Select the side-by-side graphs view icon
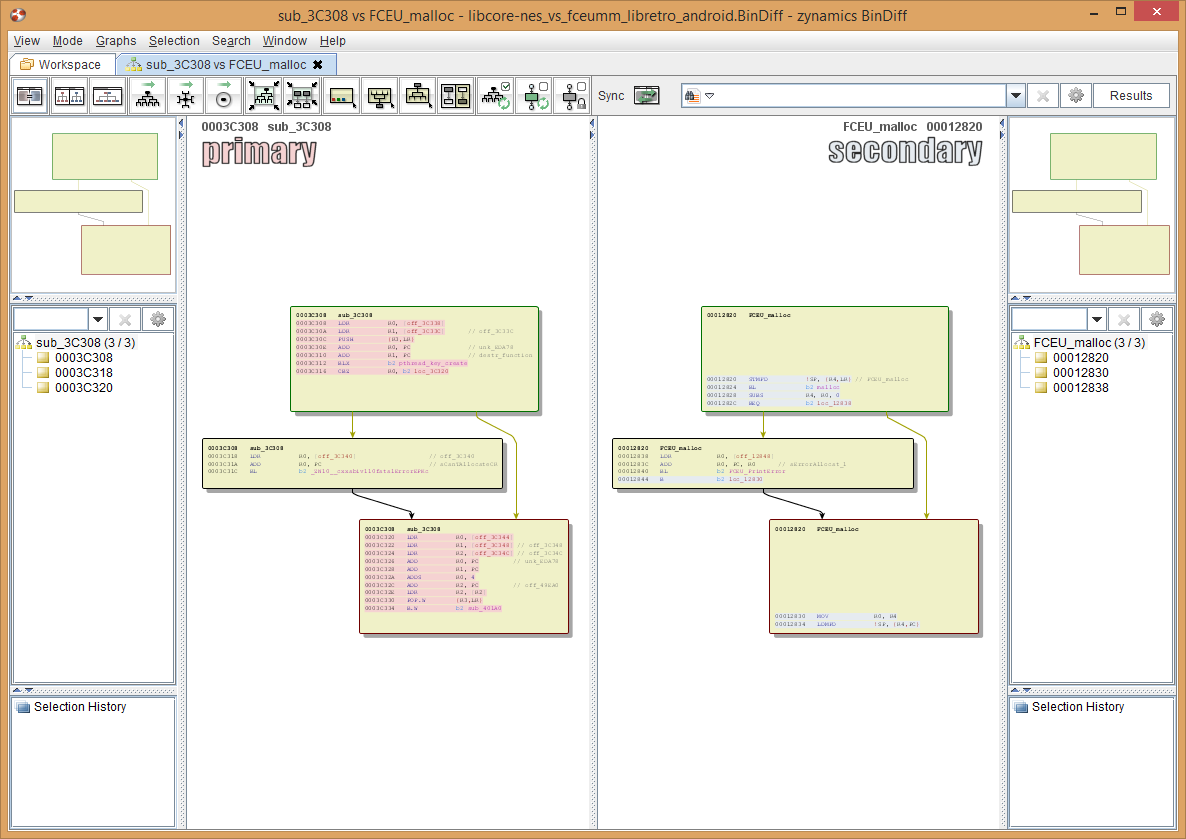1186x839 pixels. point(69,96)
